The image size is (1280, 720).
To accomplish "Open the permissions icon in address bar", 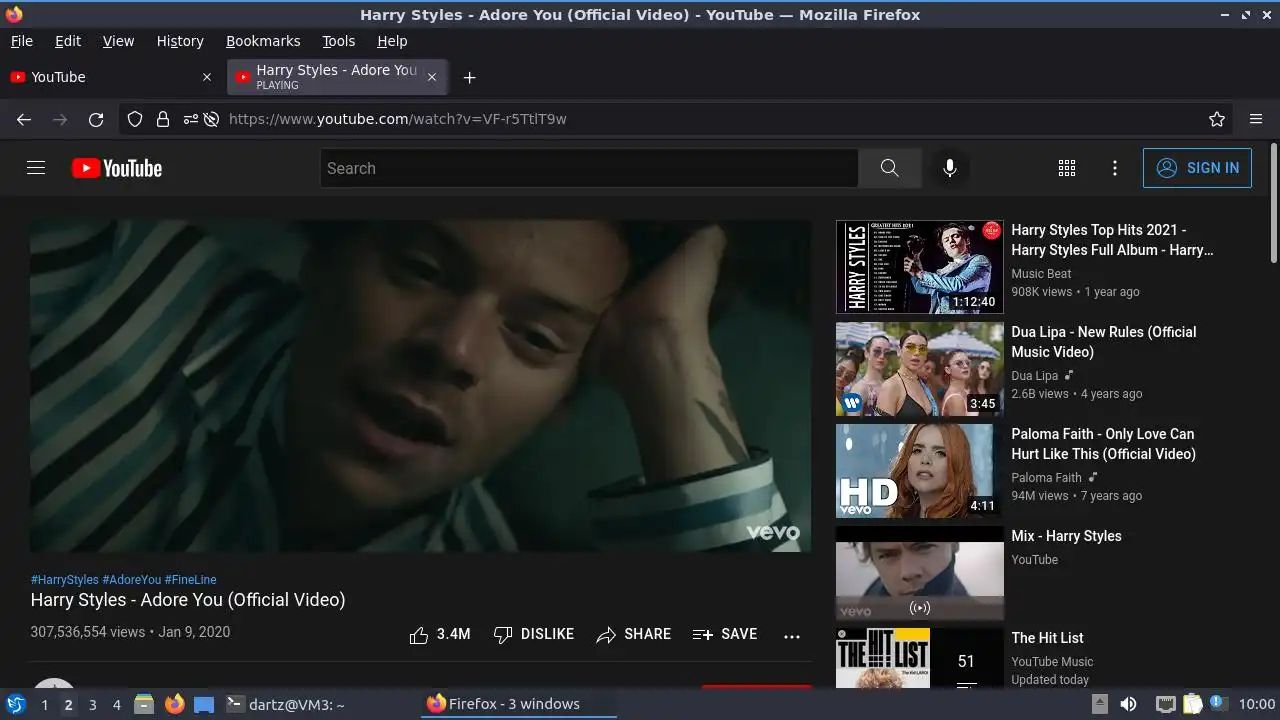I will pos(190,119).
